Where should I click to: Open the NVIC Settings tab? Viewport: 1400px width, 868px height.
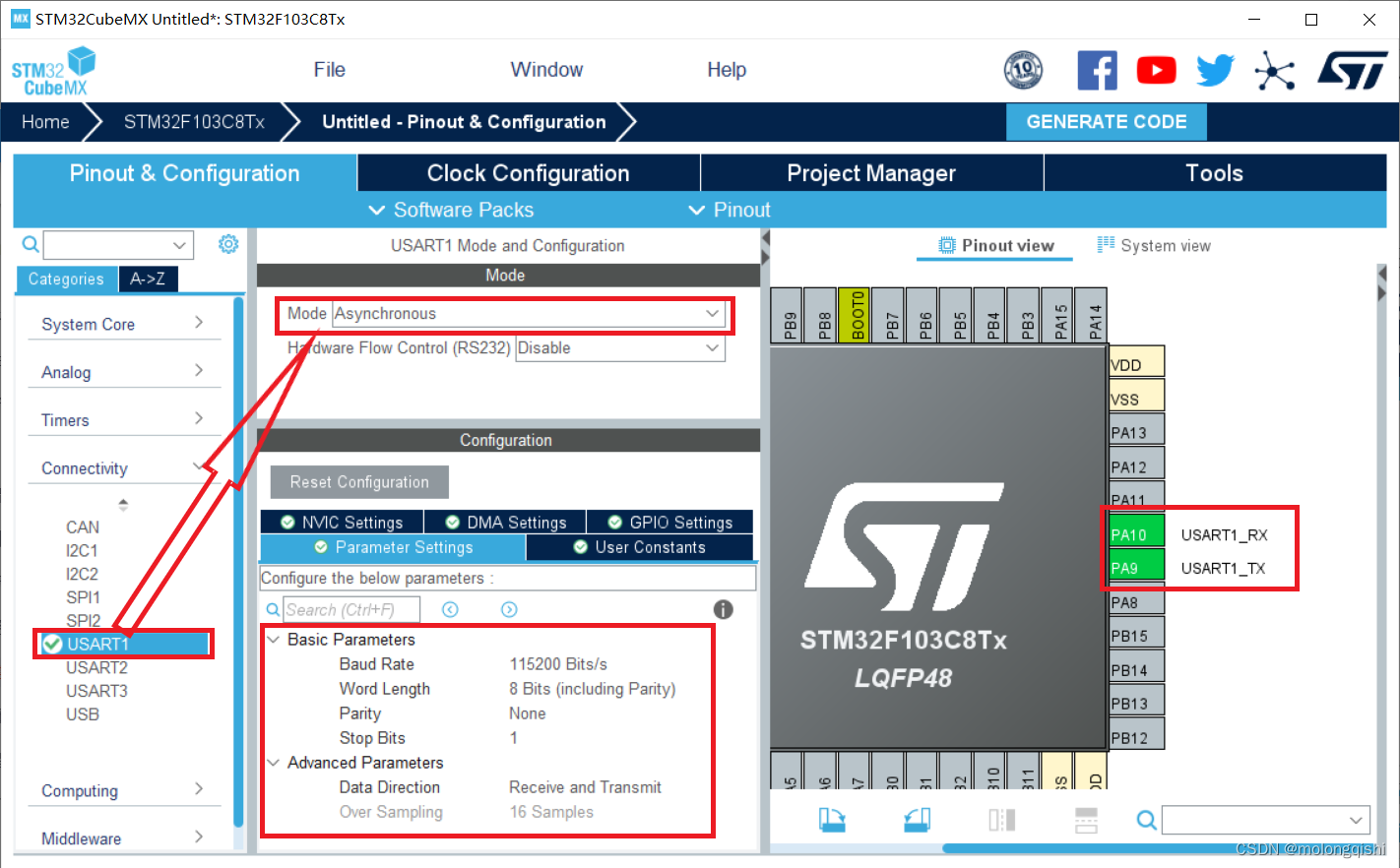[342, 522]
